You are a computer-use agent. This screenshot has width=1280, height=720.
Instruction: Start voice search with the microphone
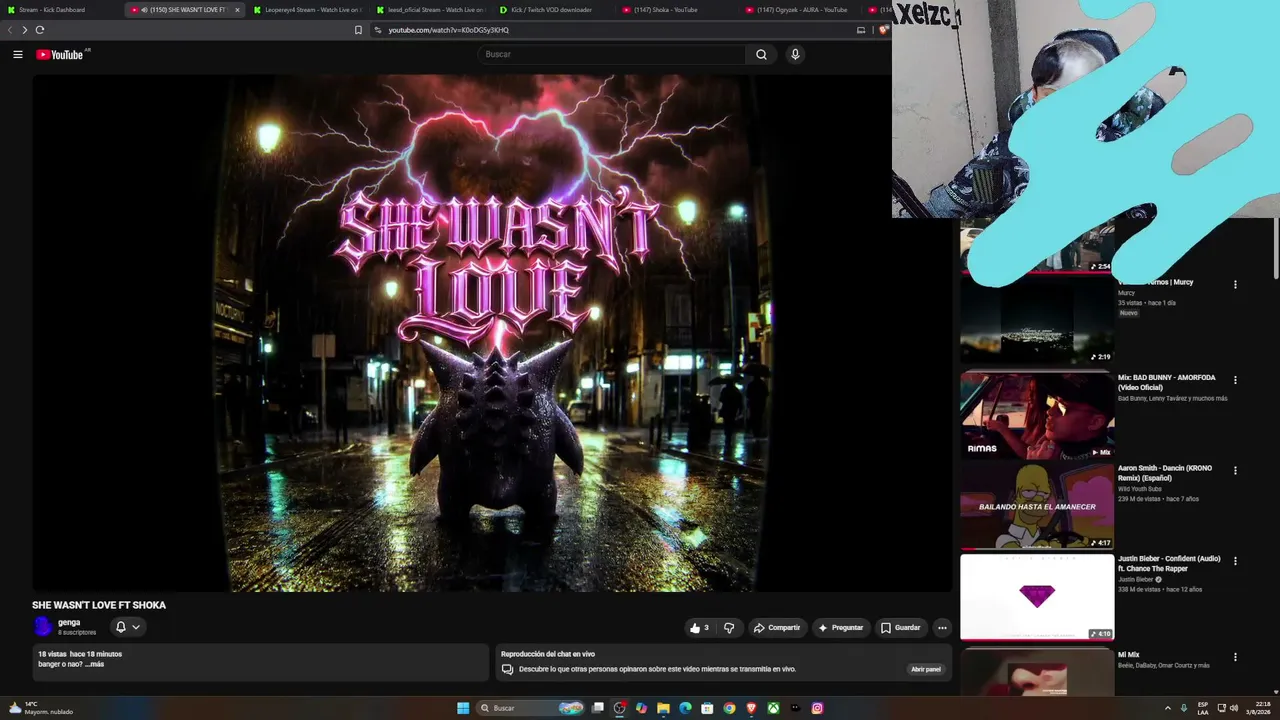click(x=795, y=55)
